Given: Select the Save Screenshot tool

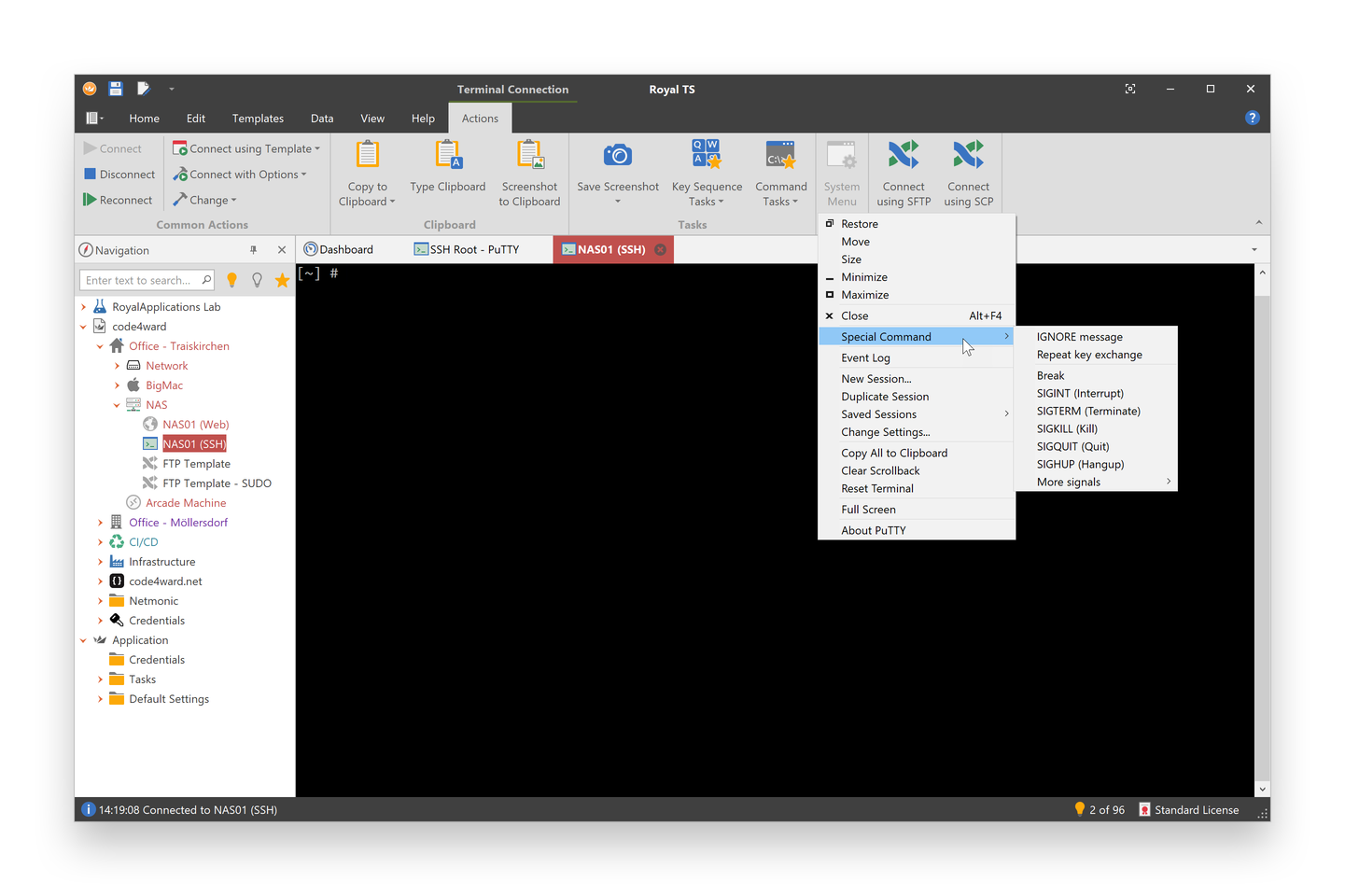Looking at the screenshot, I should (617, 173).
